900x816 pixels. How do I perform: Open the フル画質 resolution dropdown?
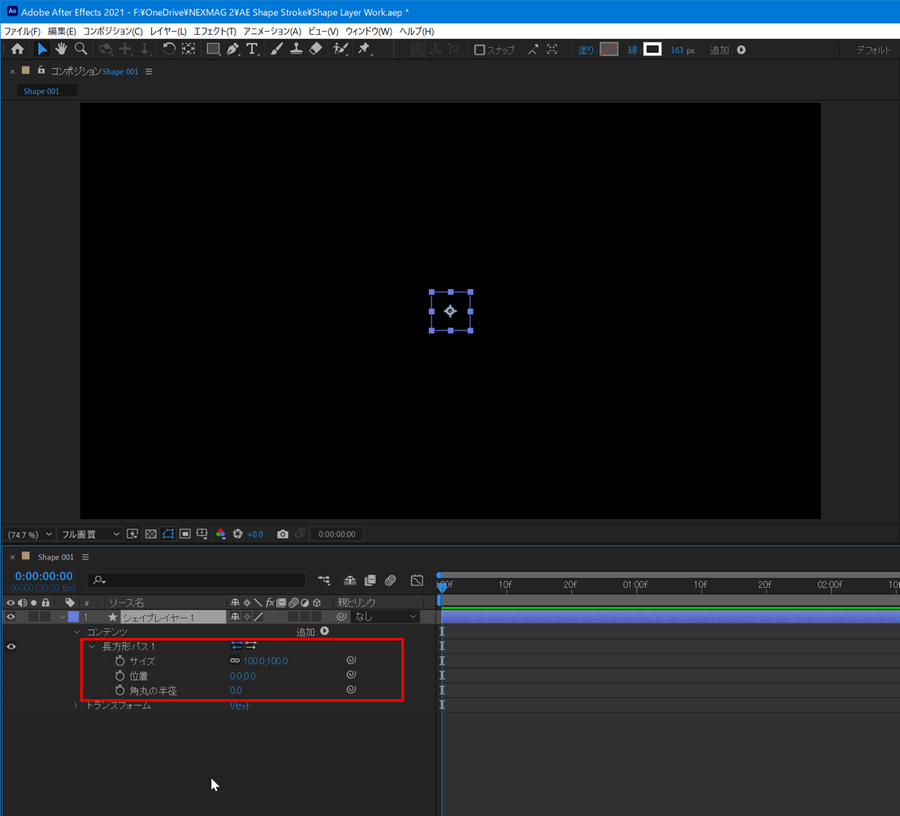pyautogui.click(x=90, y=534)
